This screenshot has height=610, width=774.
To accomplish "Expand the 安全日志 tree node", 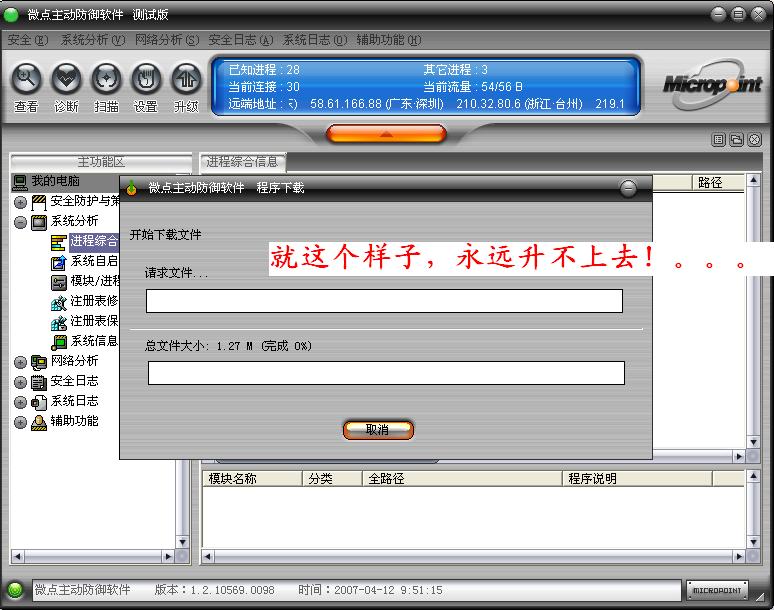I will click(x=20, y=382).
